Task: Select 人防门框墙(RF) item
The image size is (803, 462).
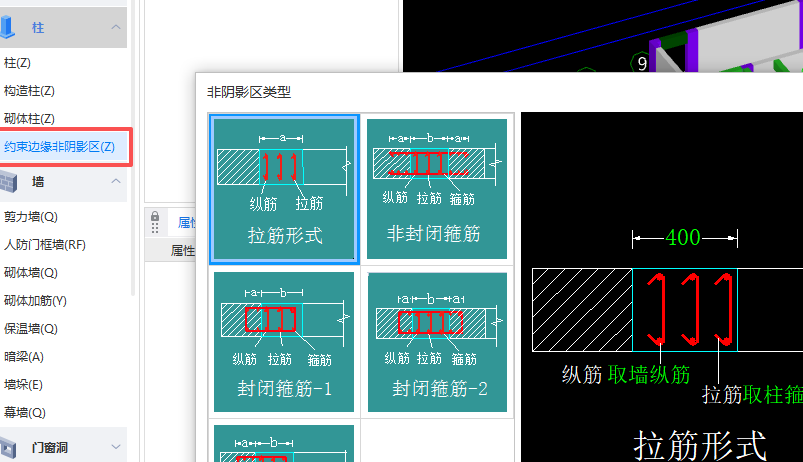Action: pos(45,244)
